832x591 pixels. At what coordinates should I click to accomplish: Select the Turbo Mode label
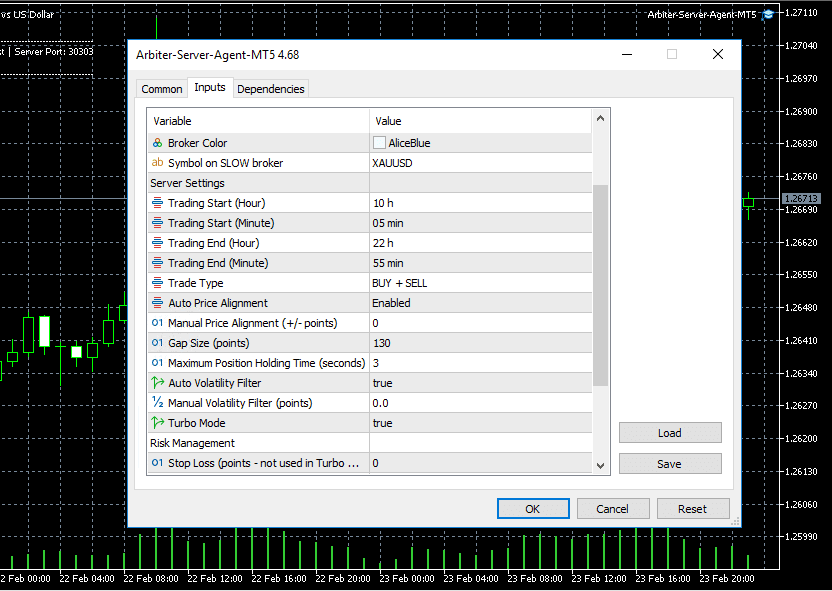(196, 423)
